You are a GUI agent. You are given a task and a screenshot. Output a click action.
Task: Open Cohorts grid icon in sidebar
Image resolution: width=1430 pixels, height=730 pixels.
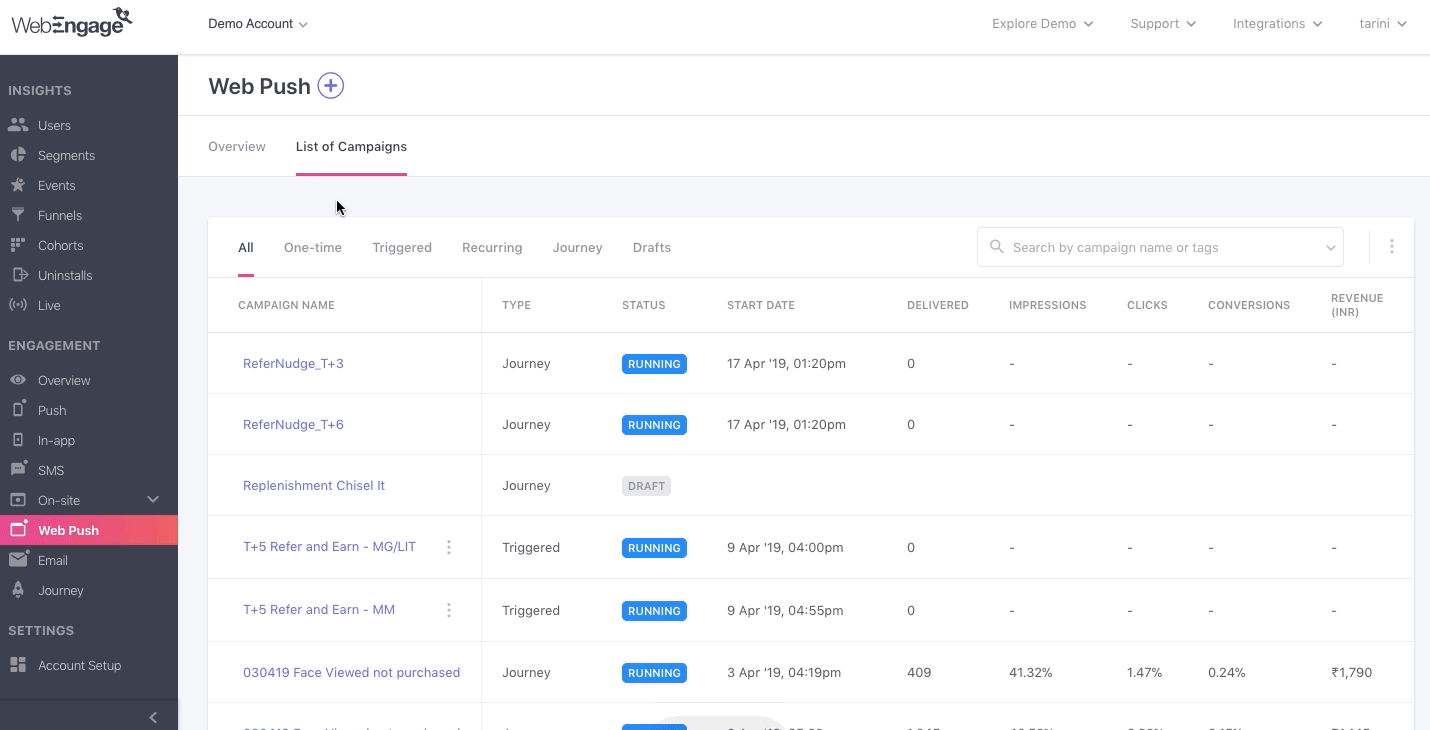18,245
